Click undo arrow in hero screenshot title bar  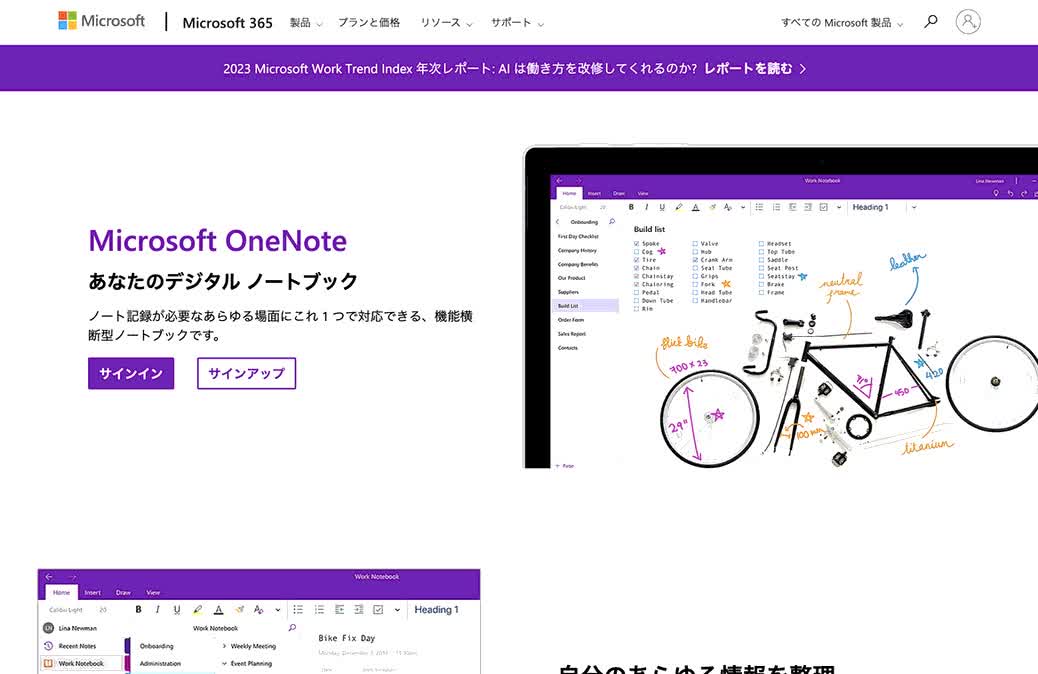click(x=1010, y=193)
